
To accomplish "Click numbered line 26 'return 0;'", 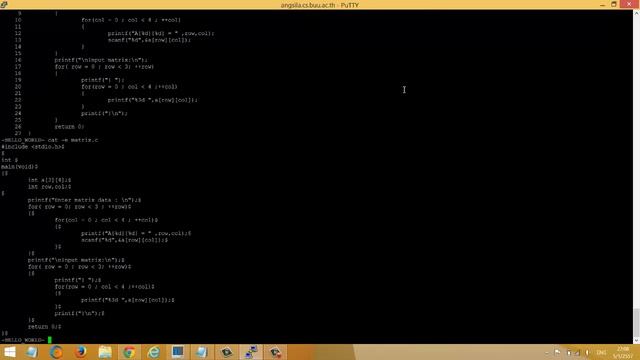I will pyautogui.click(x=69, y=127).
